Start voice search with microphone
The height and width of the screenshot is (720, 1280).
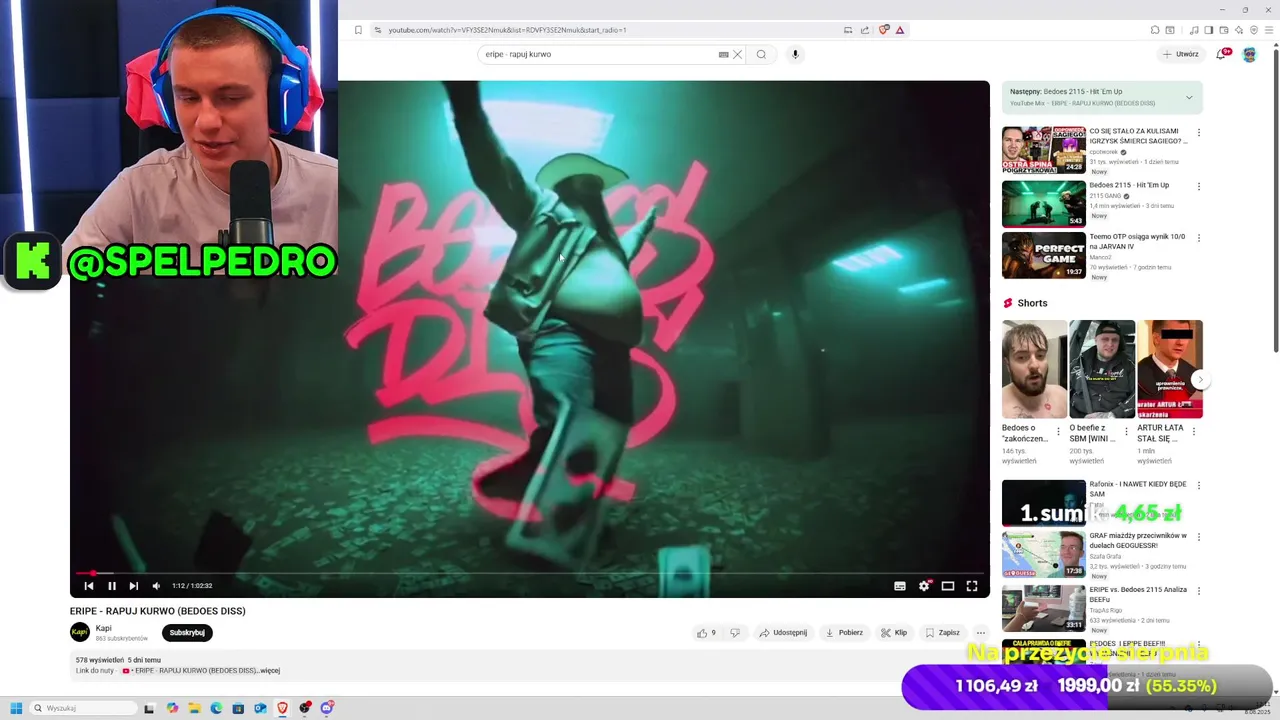point(795,54)
